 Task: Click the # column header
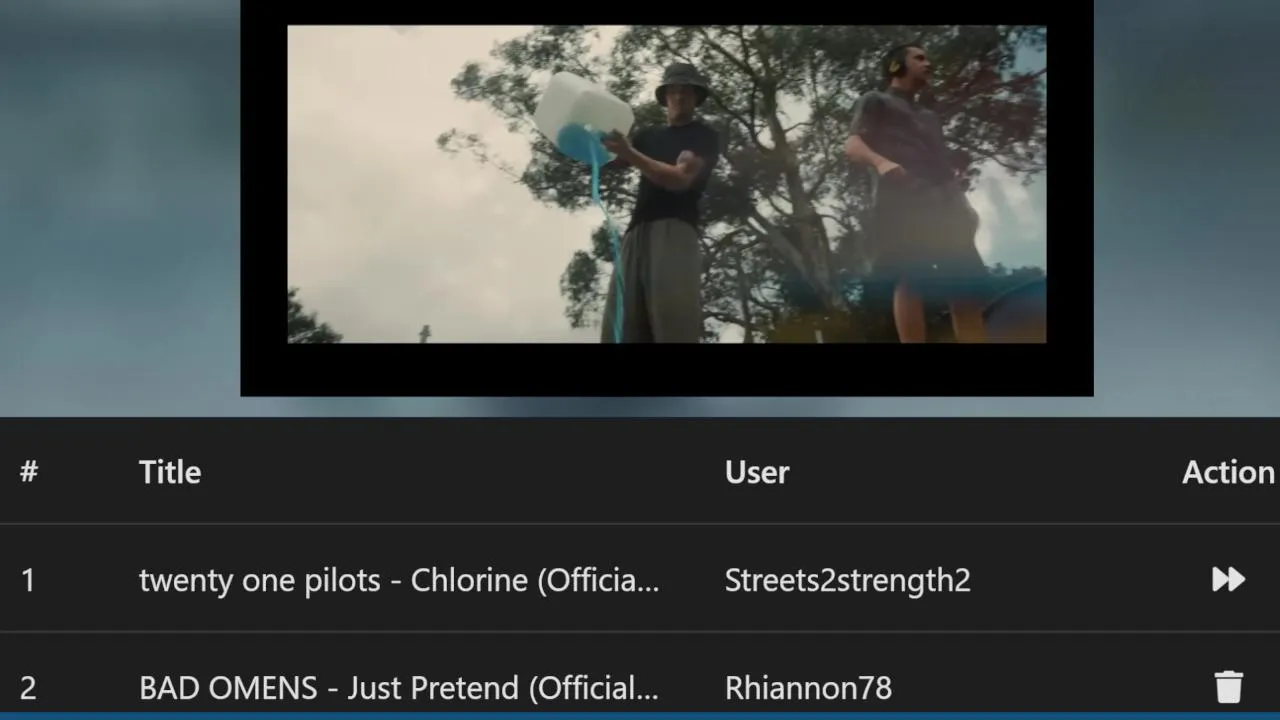[29, 472]
